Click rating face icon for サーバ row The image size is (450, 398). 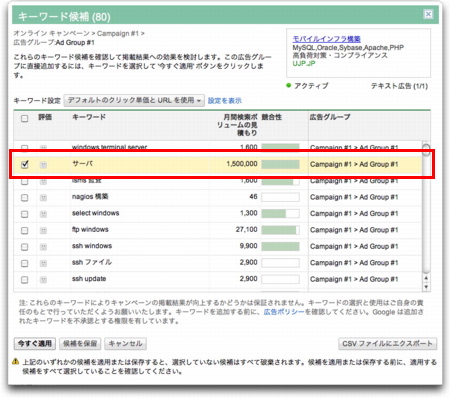click(43, 165)
